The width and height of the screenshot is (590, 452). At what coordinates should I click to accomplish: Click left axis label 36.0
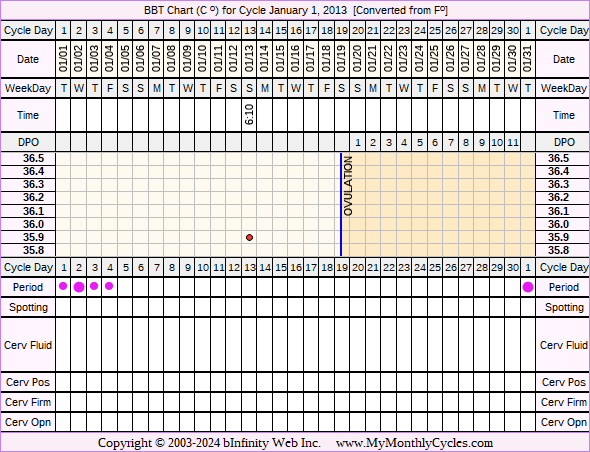(33, 224)
